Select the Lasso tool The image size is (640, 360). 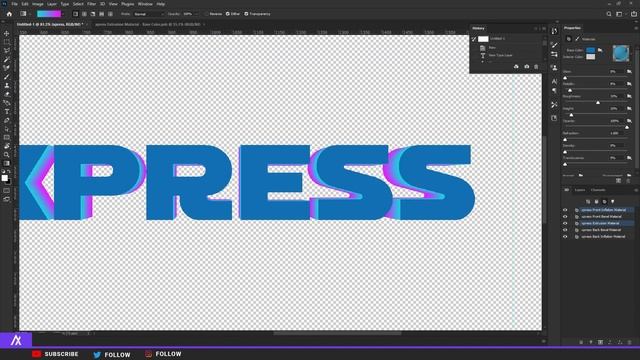pos(7,51)
